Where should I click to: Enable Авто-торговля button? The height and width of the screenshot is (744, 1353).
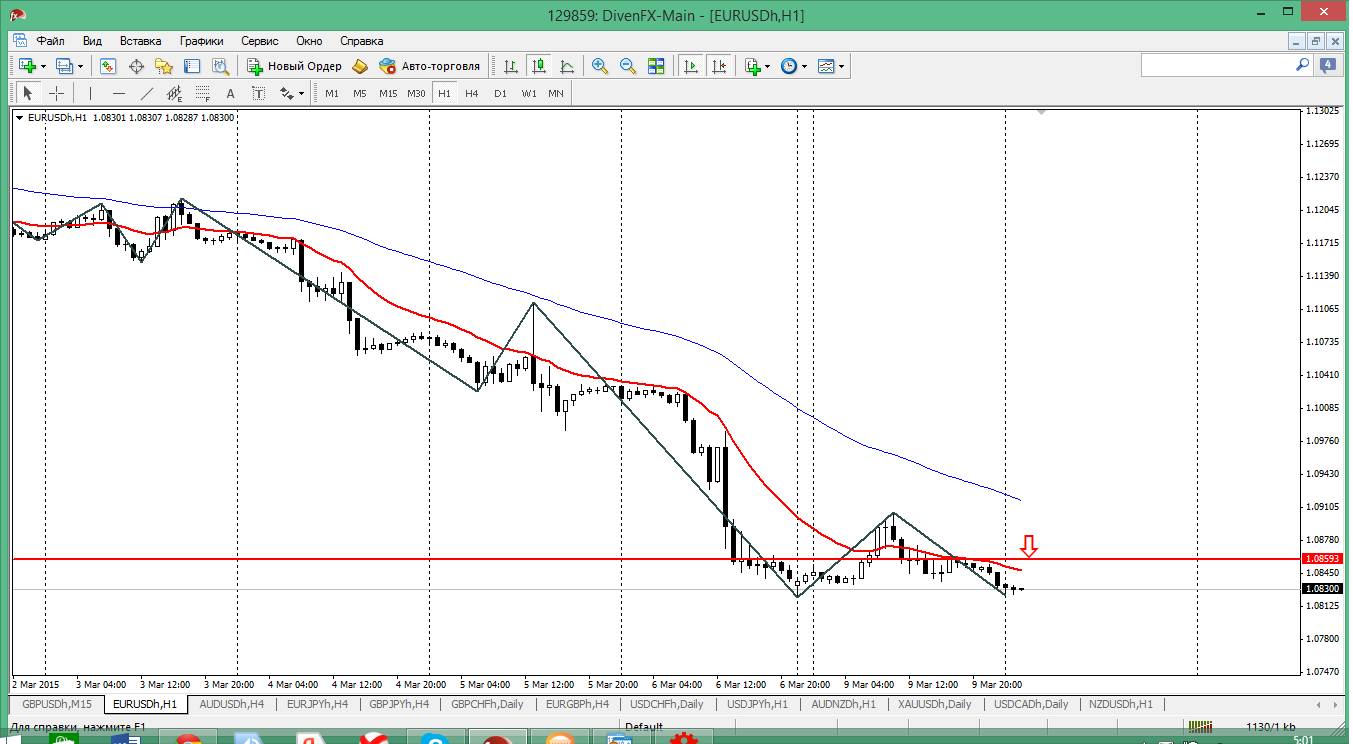[x=429, y=66]
